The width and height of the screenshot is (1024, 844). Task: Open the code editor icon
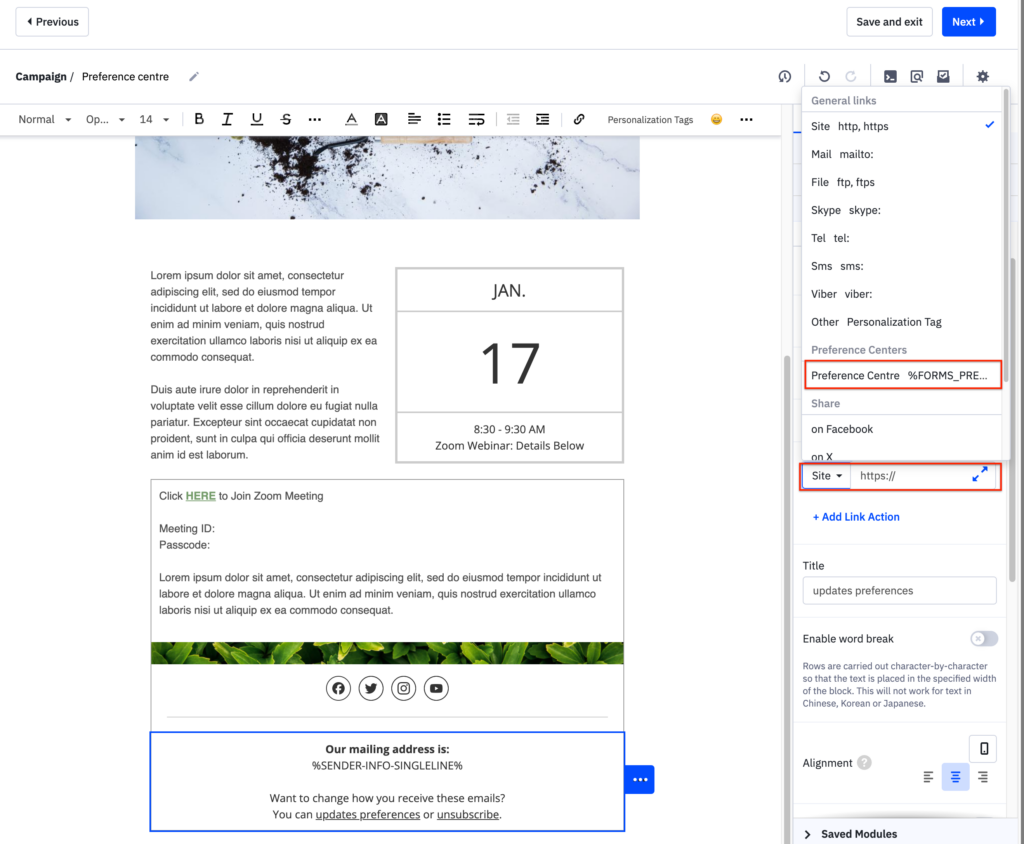click(x=890, y=76)
